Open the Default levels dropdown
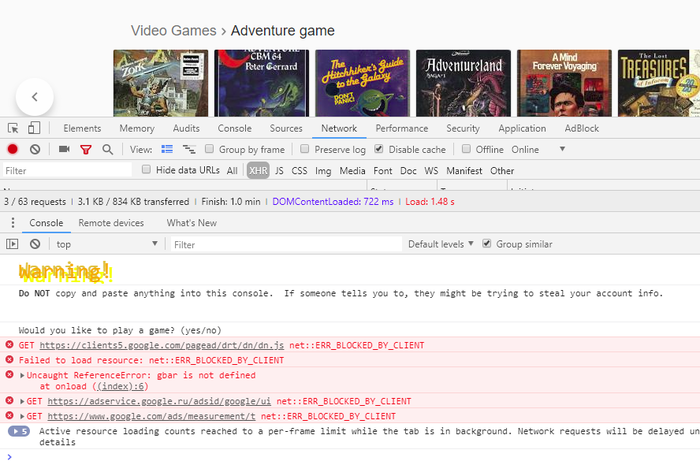The image size is (700, 476). (441, 244)
